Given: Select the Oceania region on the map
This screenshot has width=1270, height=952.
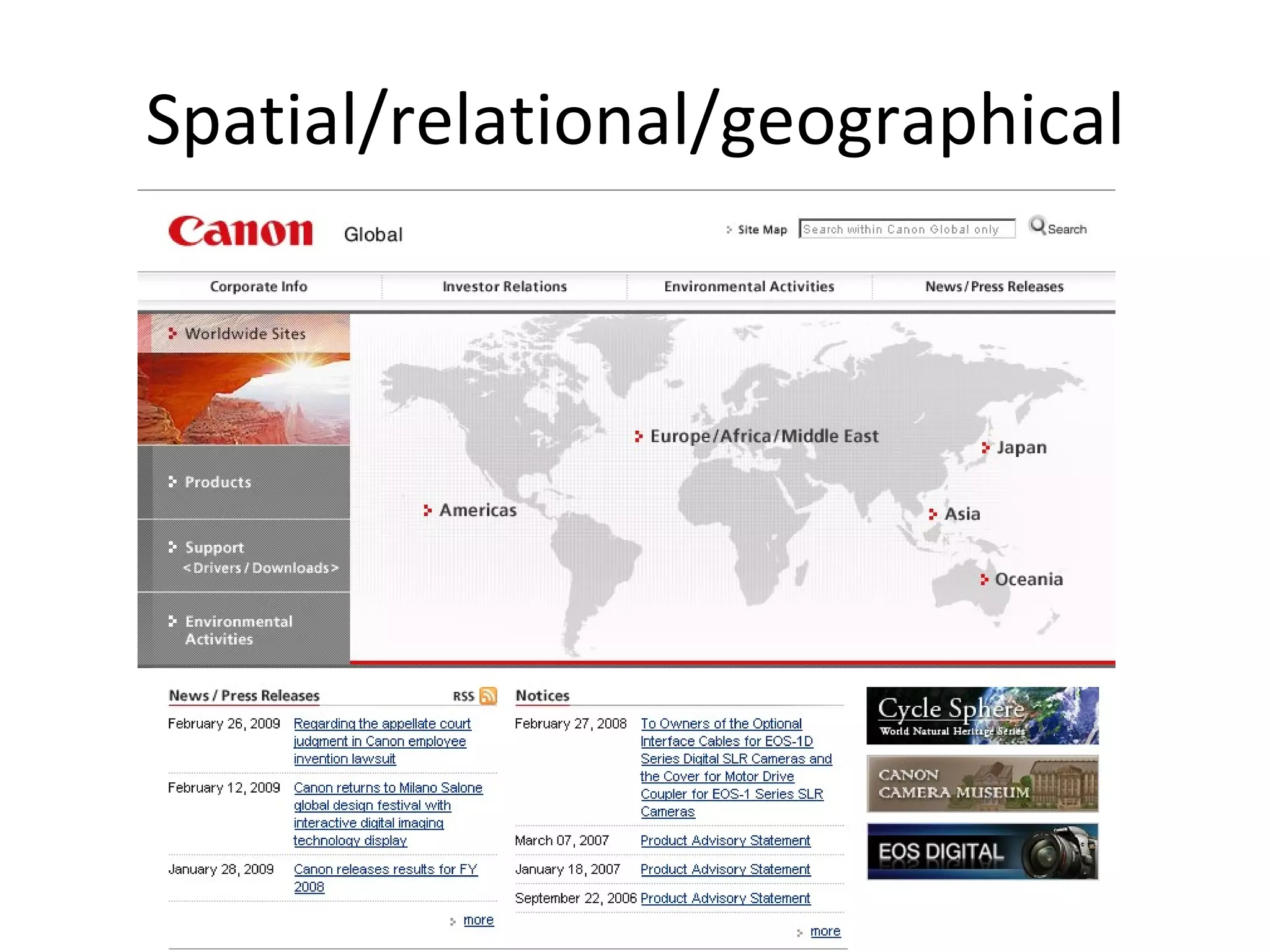Looking at the screenshot, I should (1028, 580).
